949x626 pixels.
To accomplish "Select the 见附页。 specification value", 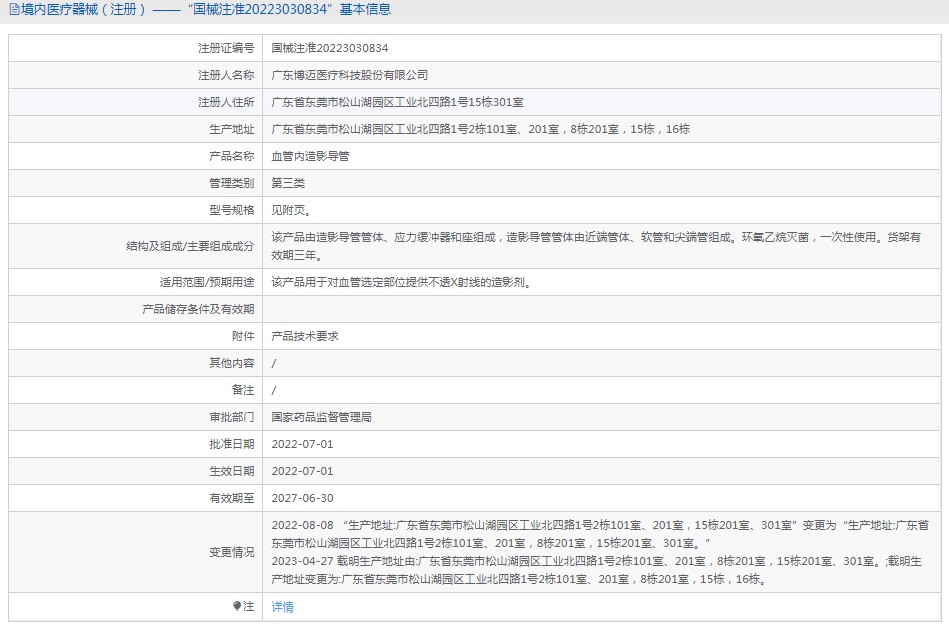I will point(292,210).
